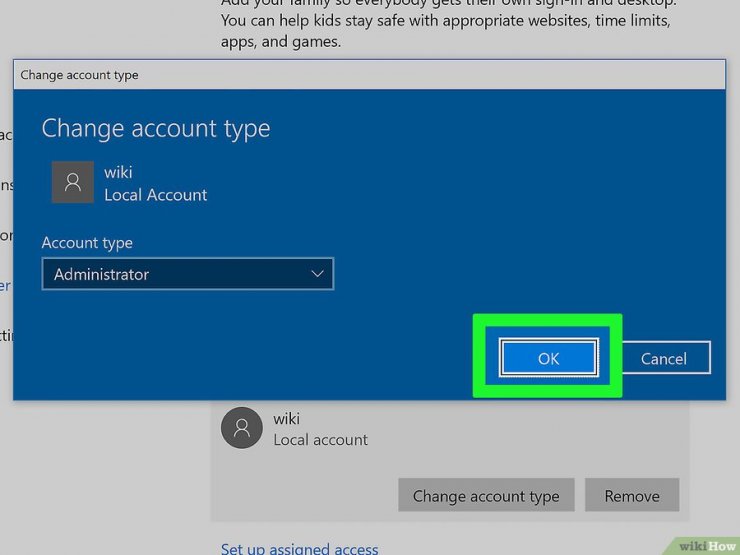Click the 'Local Account' text in the dialog
The image size is (740, 555).
click(156, 195)
